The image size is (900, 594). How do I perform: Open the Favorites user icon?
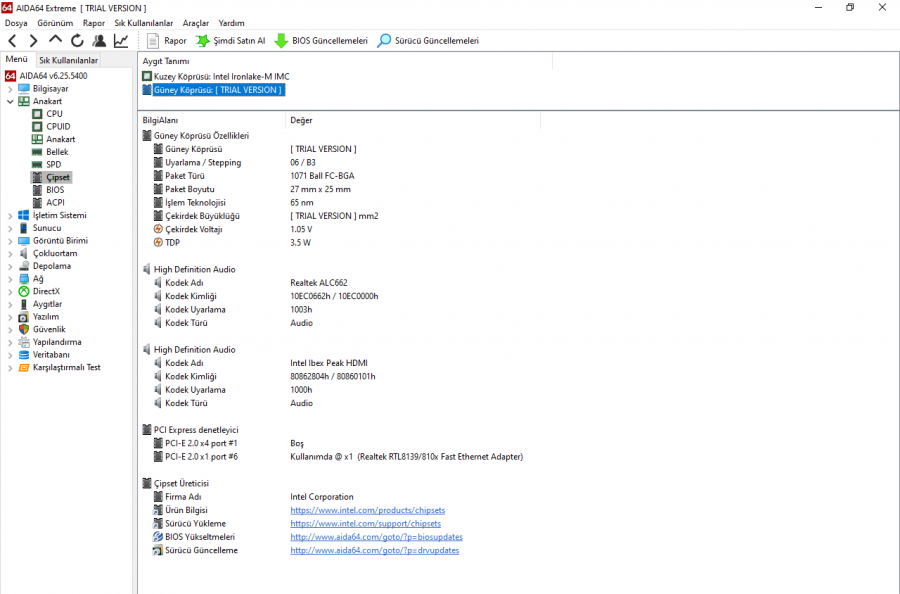click(99, 41)
